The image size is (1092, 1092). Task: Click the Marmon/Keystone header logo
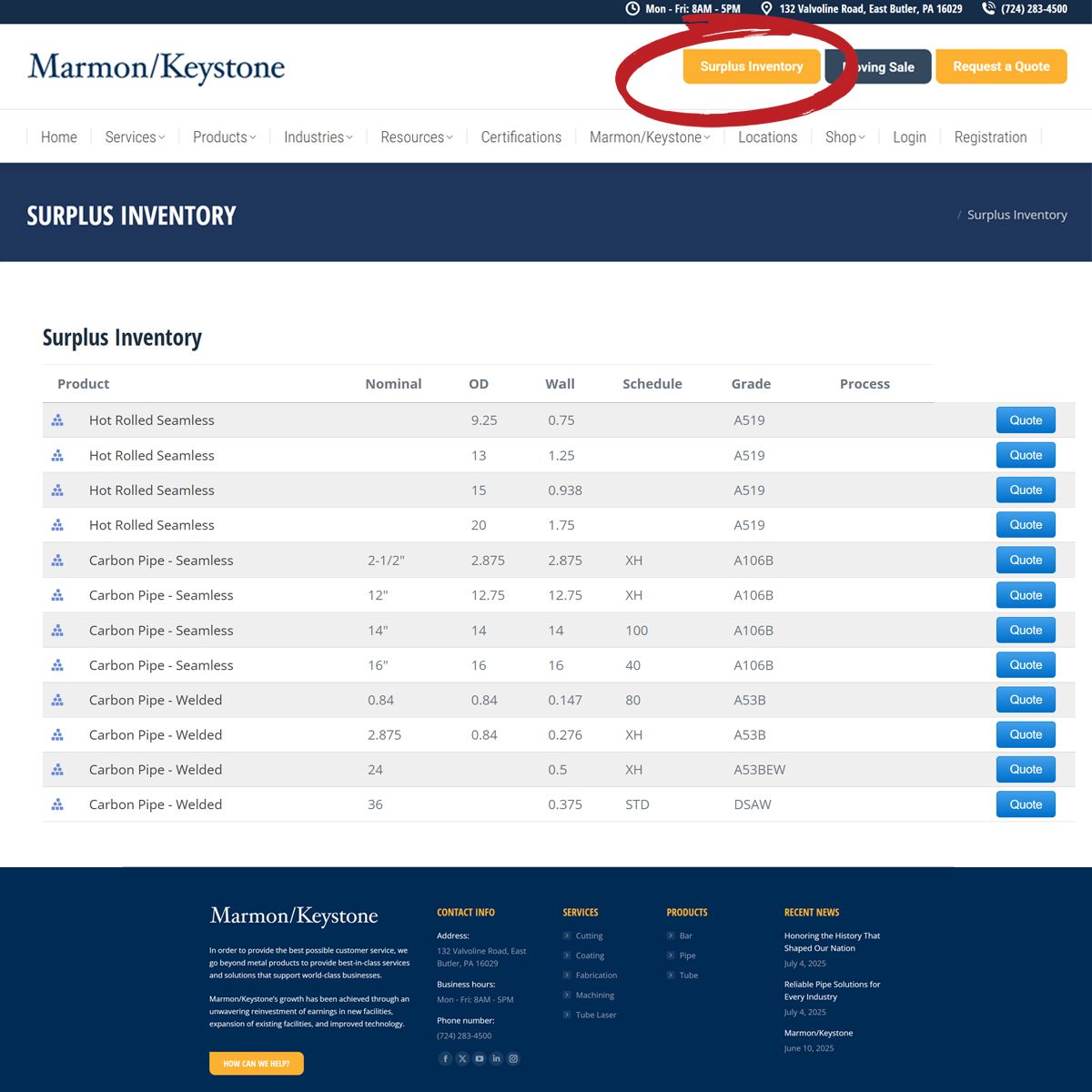(x=157, y=67)
